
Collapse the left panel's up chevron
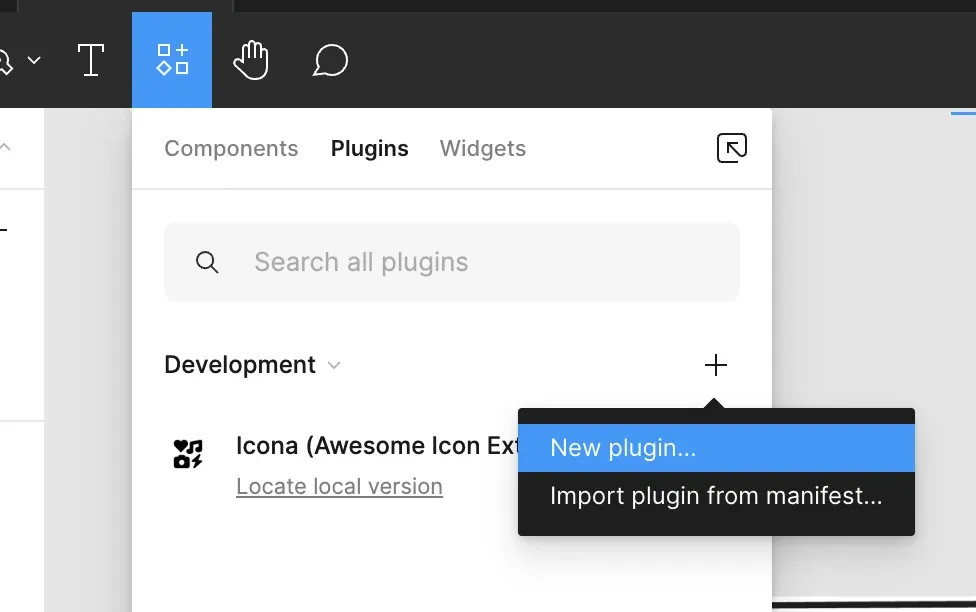tap(5, 148)
